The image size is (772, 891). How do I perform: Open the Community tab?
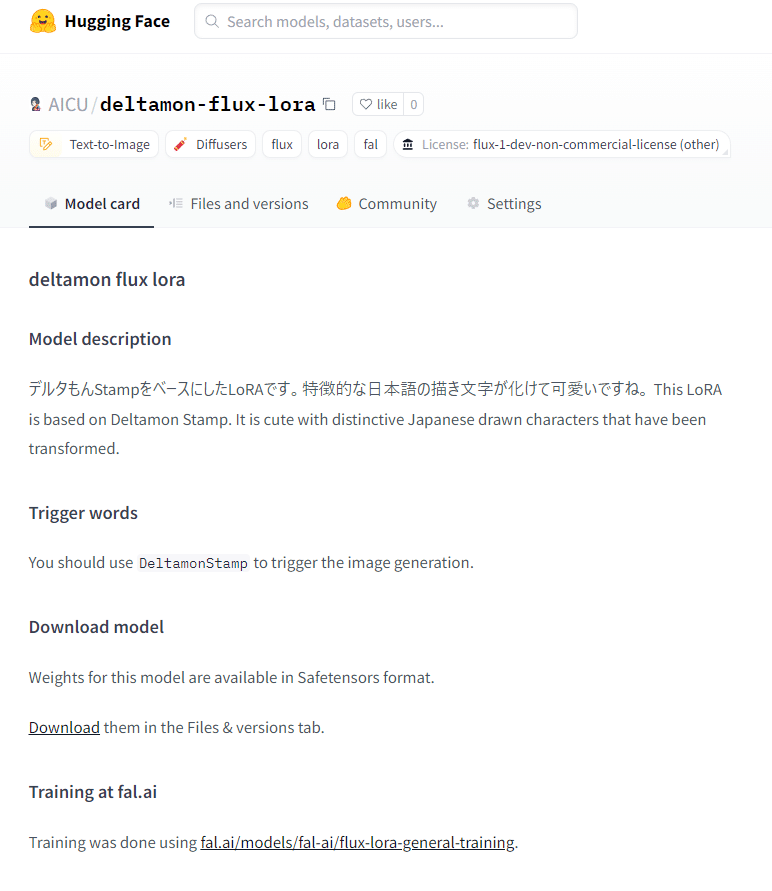(x=386, y=203)
